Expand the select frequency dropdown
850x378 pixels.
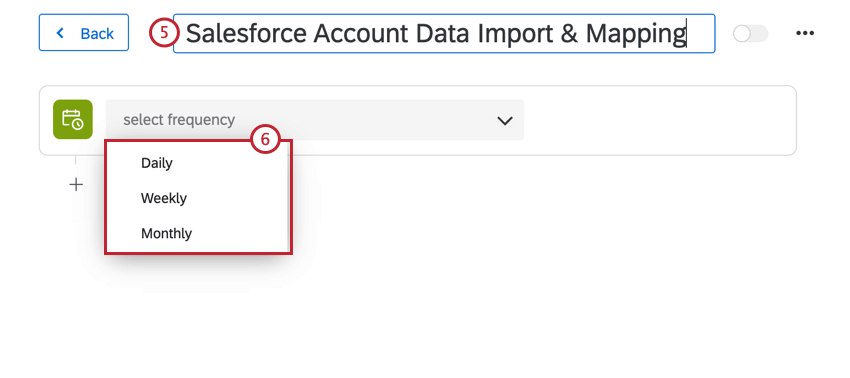click(315, 120)
